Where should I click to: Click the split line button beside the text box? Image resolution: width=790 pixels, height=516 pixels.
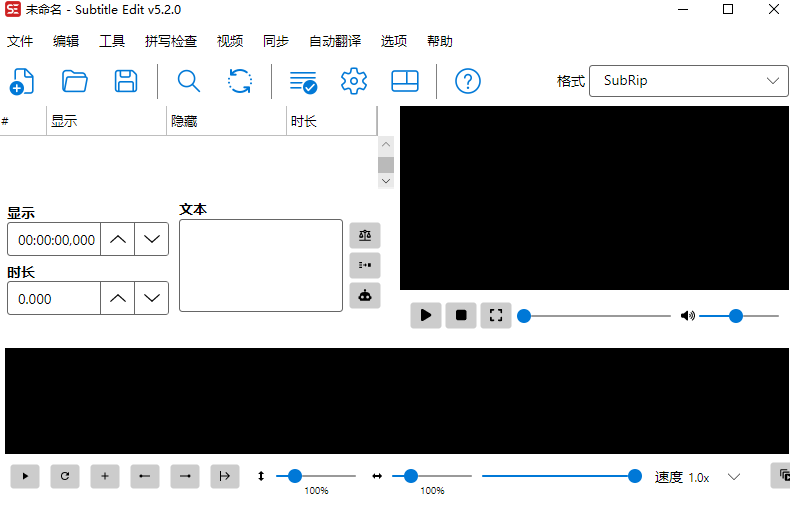(x=365, y=265)
